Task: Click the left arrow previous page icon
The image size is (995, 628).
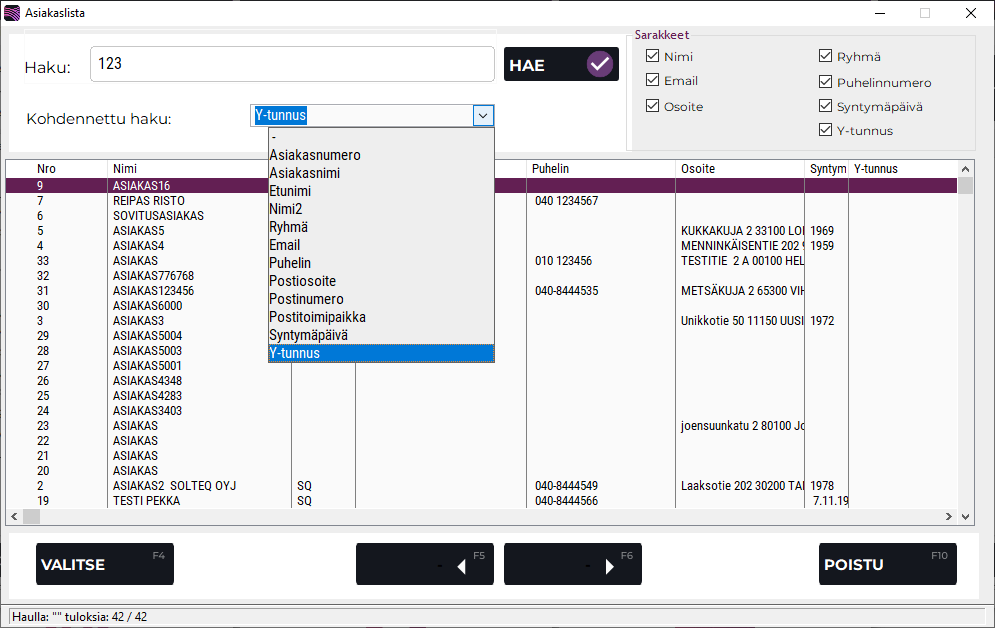Action: tap(461, 566)
